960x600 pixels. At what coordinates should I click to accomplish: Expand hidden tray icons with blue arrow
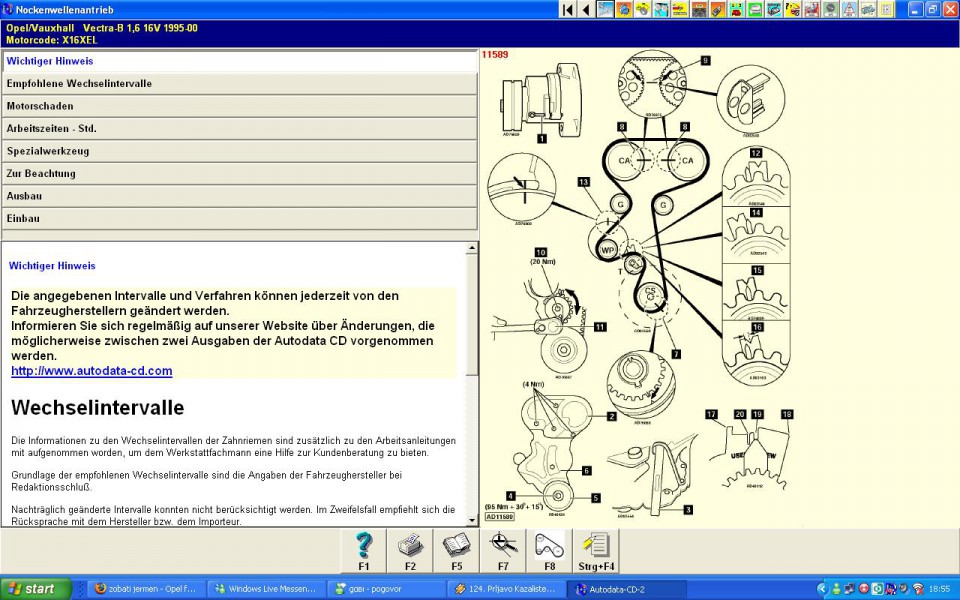coord(823,589)
